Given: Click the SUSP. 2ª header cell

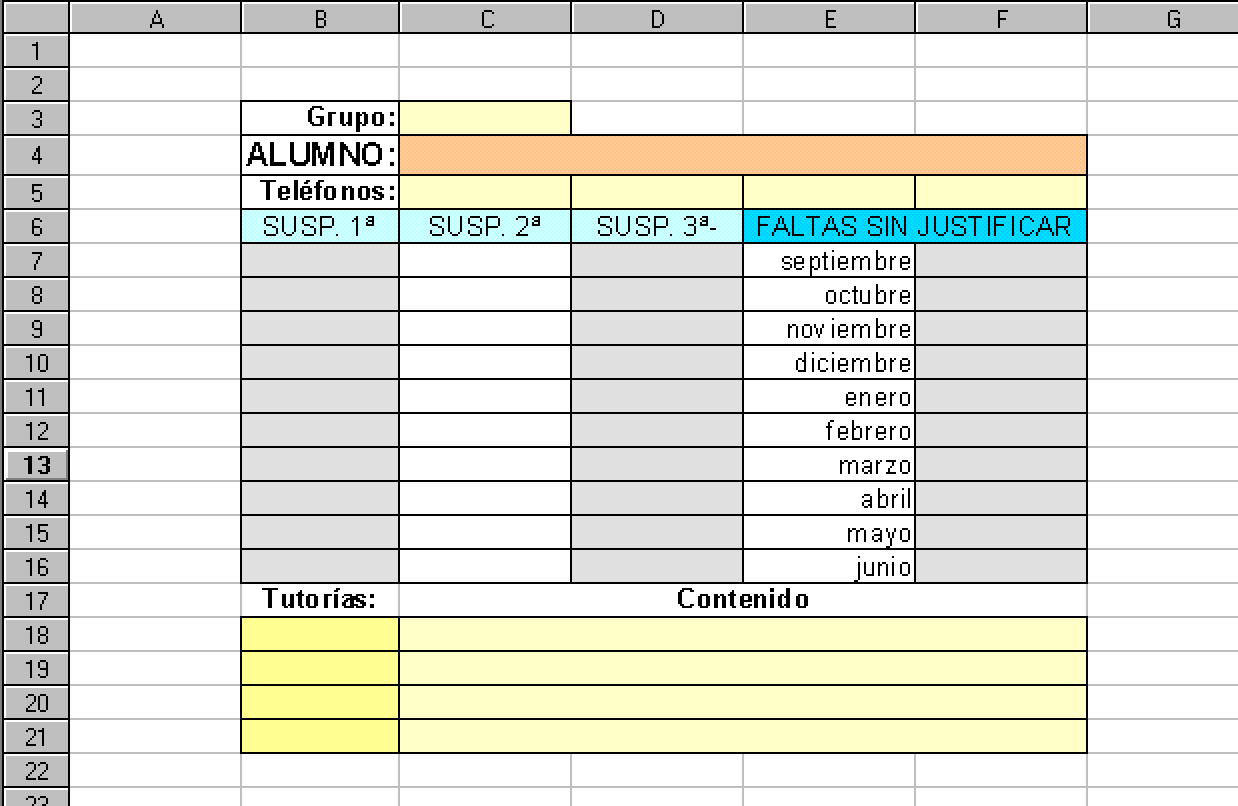Looking at the screenshot, I should tap(485, 227).
